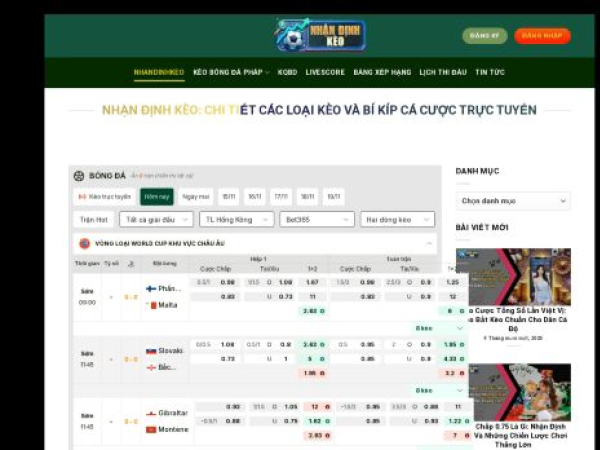
Task: Collapse Vòng loại World Cup khu vực Châu Âu section
Action: pyautogui.click(x=429, y=243)
